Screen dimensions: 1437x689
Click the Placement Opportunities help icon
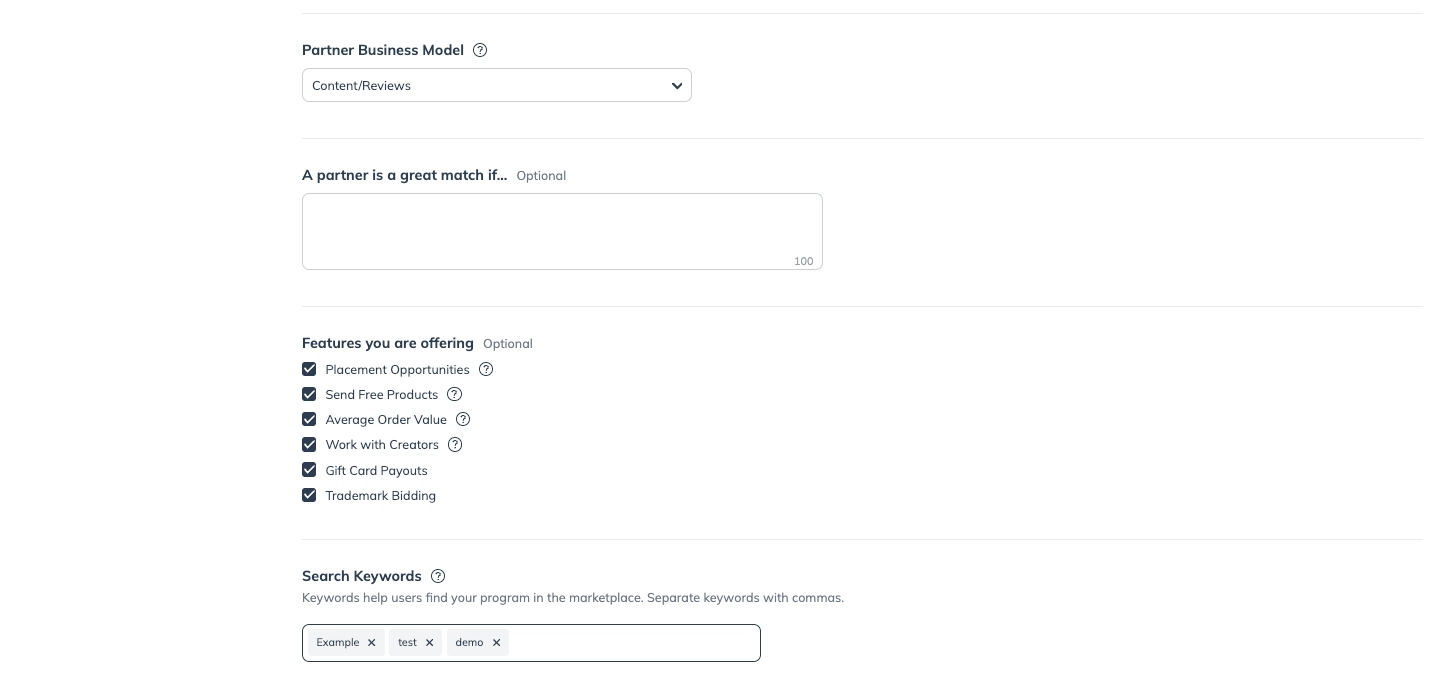click(486, 369)
